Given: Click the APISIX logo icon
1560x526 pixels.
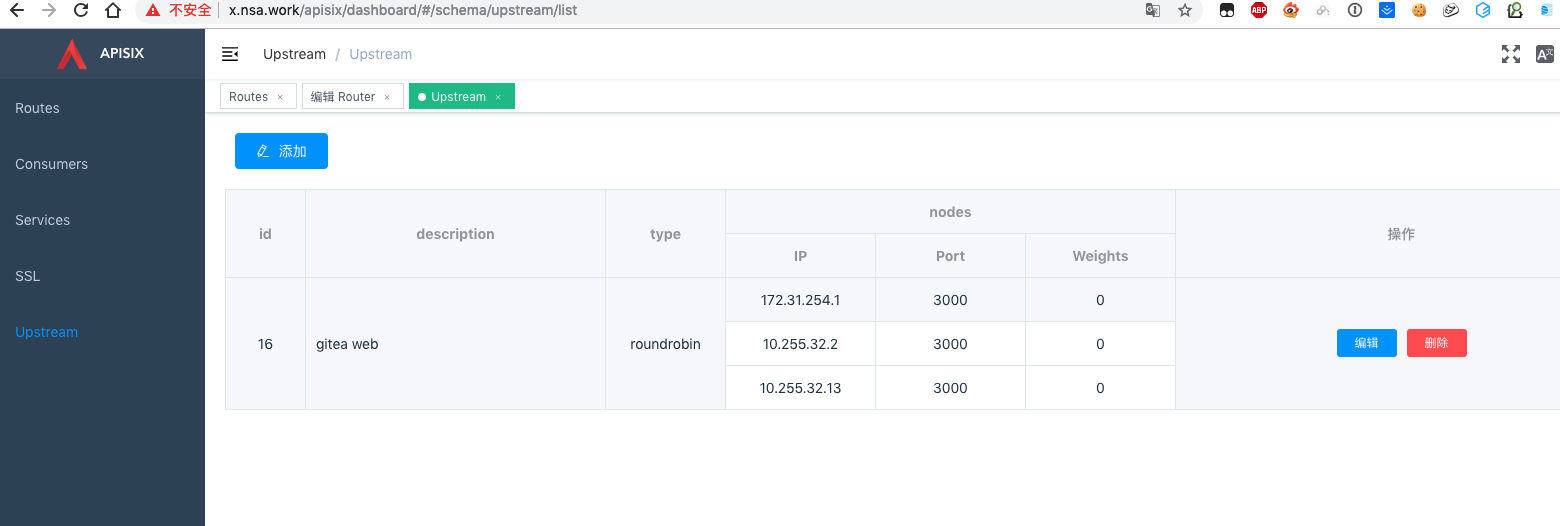Looking at the screenshot, I should [x=72, y=54].
